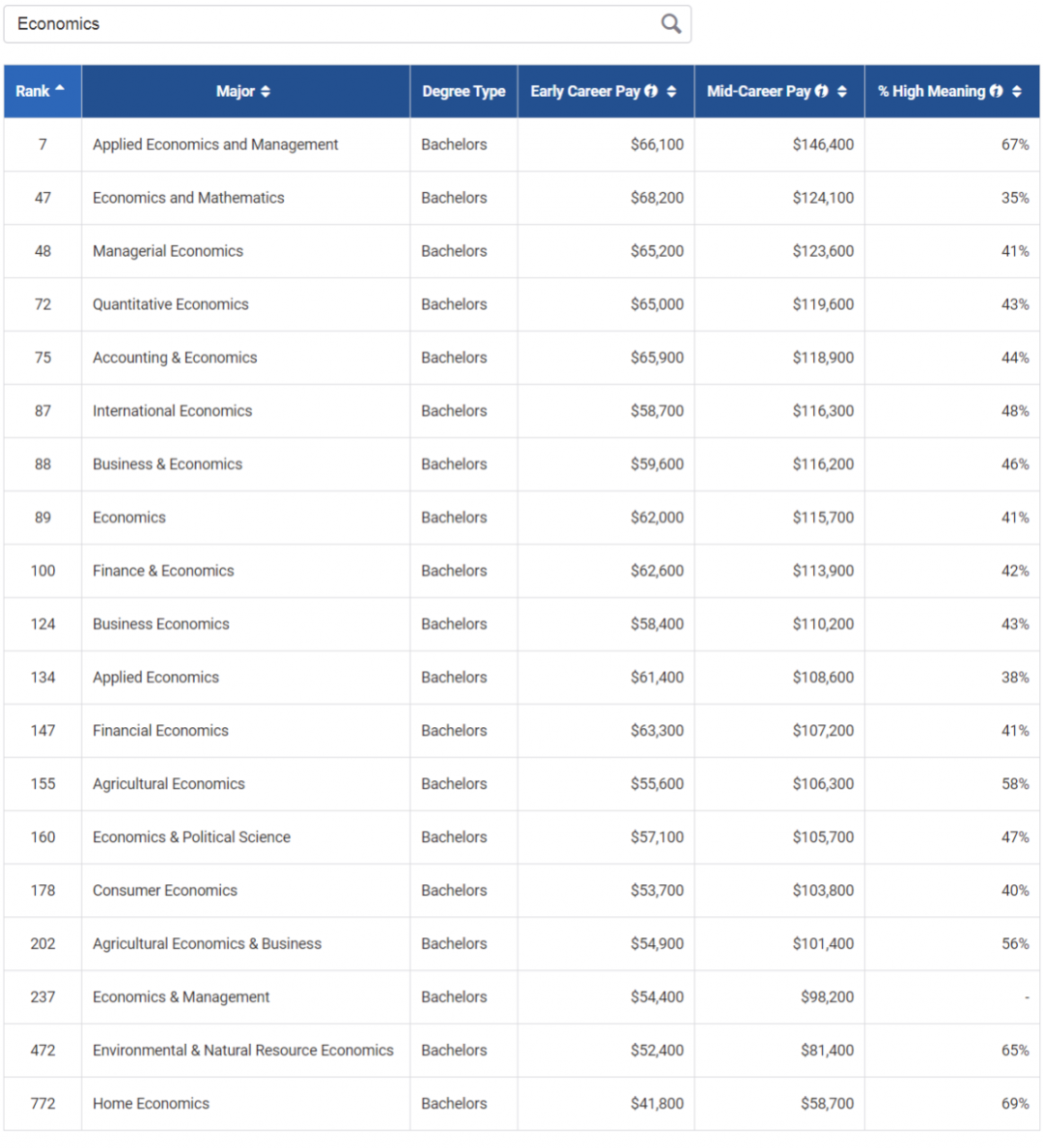Image resolution: width=1043 pixels, height=1148 pixels.
Task: Open Early Career Pay info icon
Action: click(651, 91)
